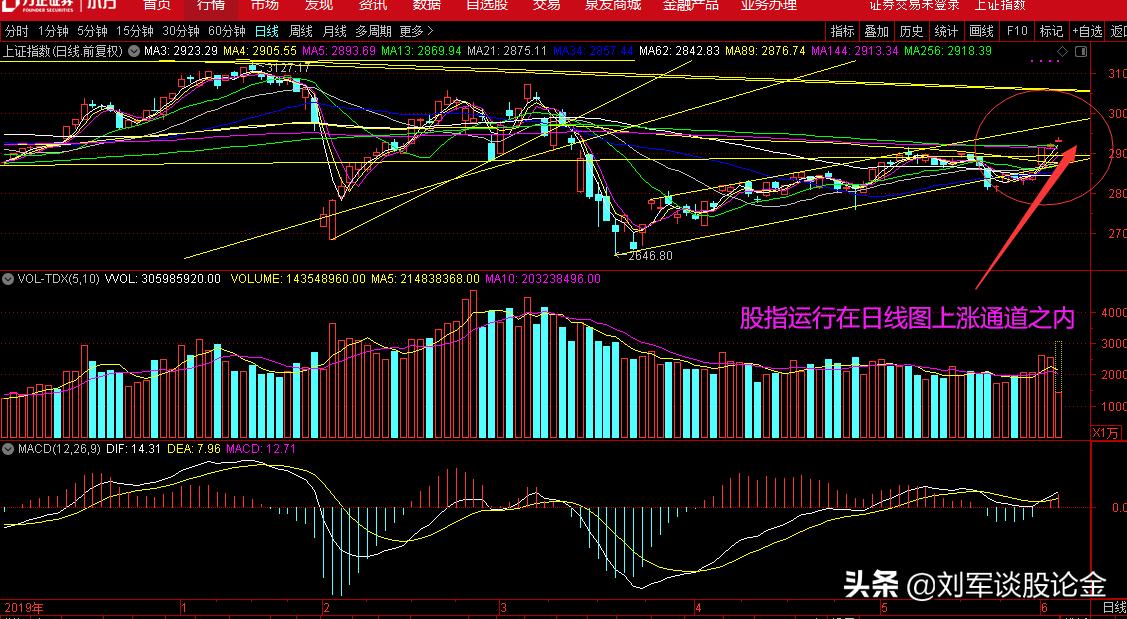Click the MA13: 2869.94 value
Screen dimensions: 1127x619
pyautogui.click(x=421, y=51)
